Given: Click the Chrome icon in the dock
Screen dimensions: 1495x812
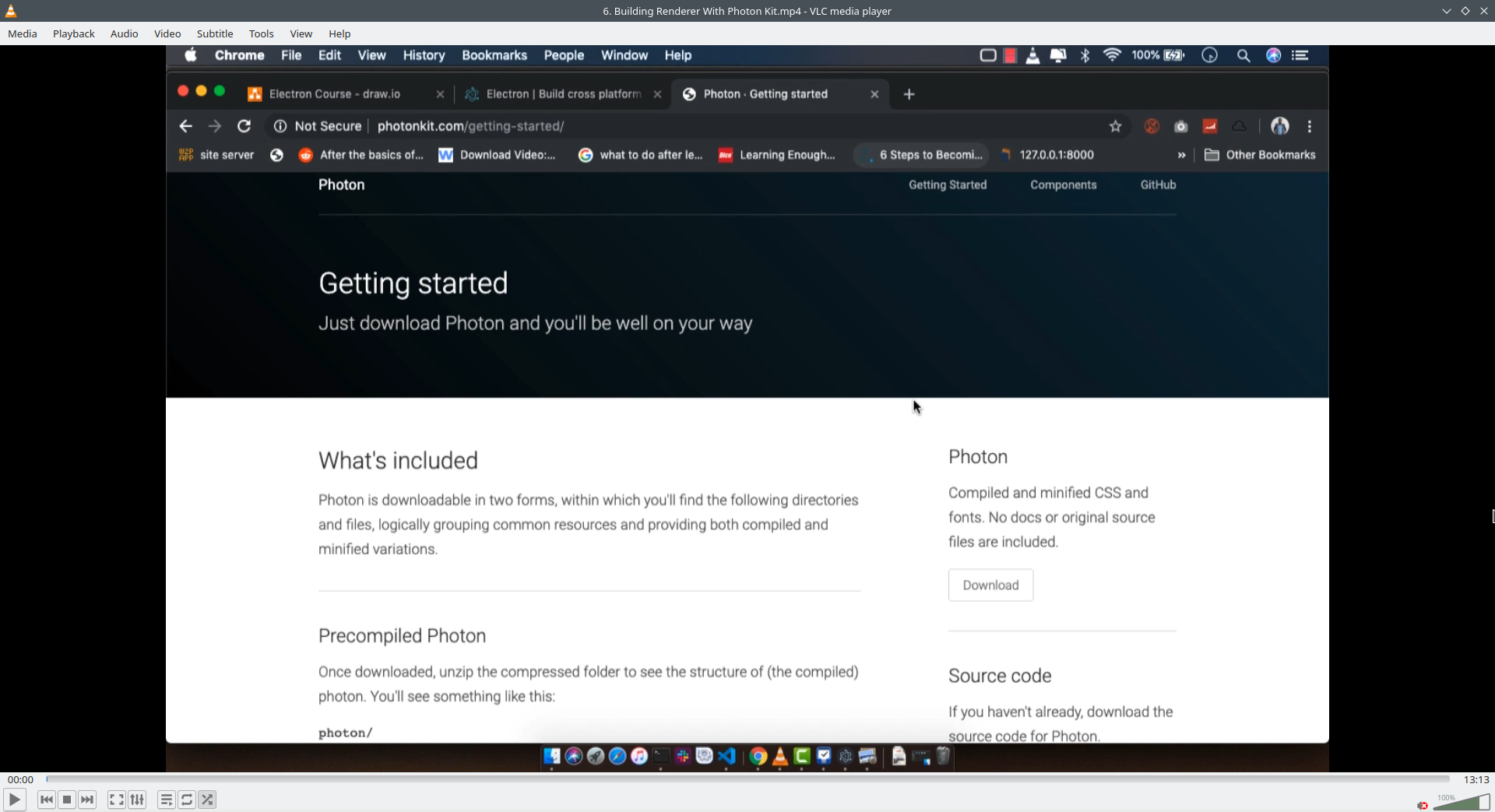Looking at the screenshot, I should (x=758, y=756).
